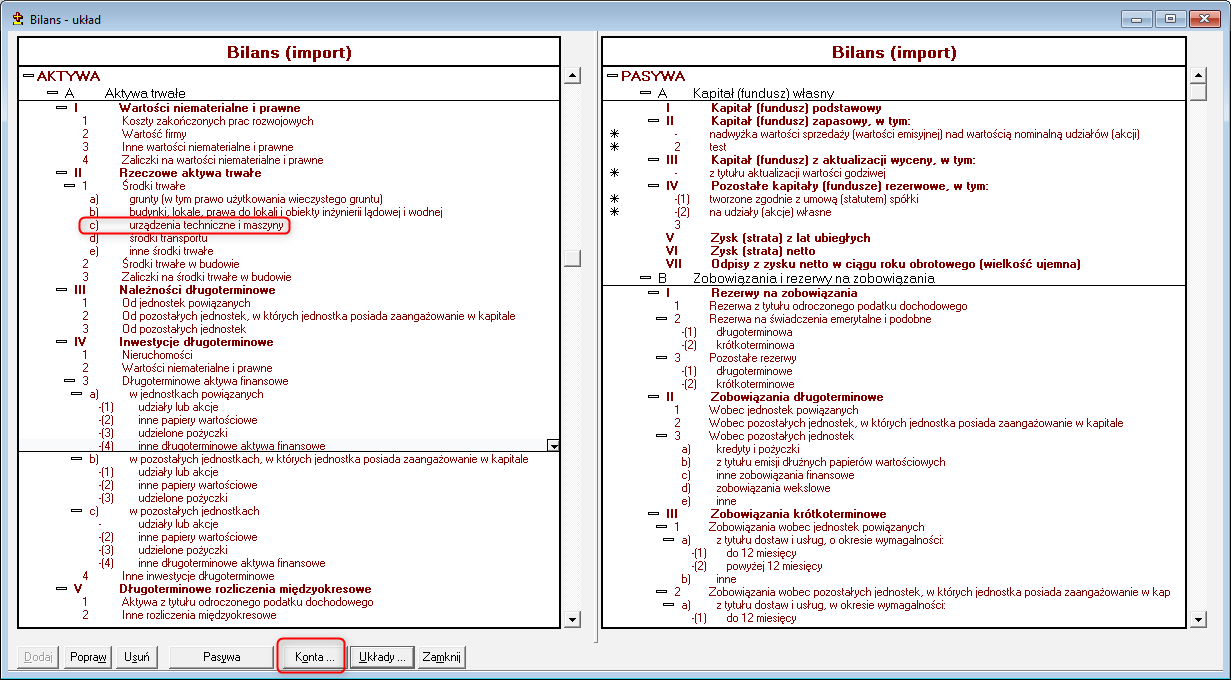The height and width of the screenshot is (680, 1231).
Task: Click the Popraw button
Action: coord(88,657)
